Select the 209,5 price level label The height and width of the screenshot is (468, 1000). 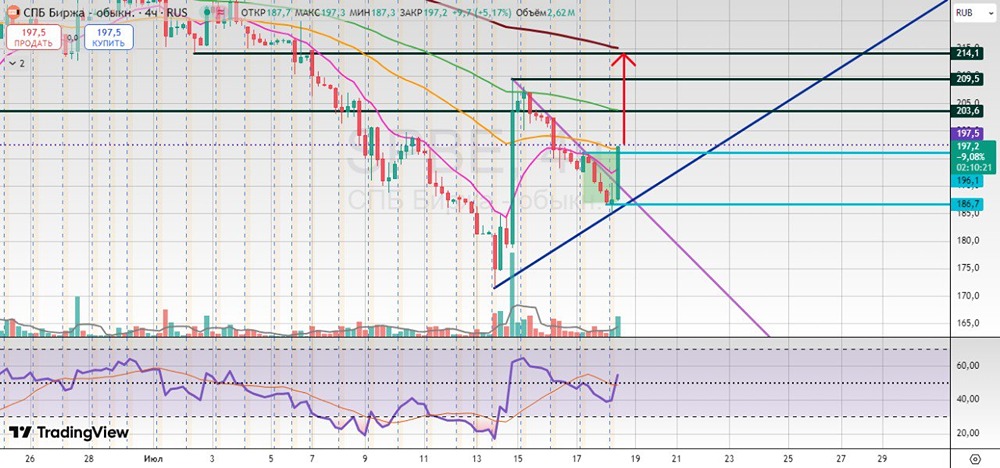tap(967, 79)
